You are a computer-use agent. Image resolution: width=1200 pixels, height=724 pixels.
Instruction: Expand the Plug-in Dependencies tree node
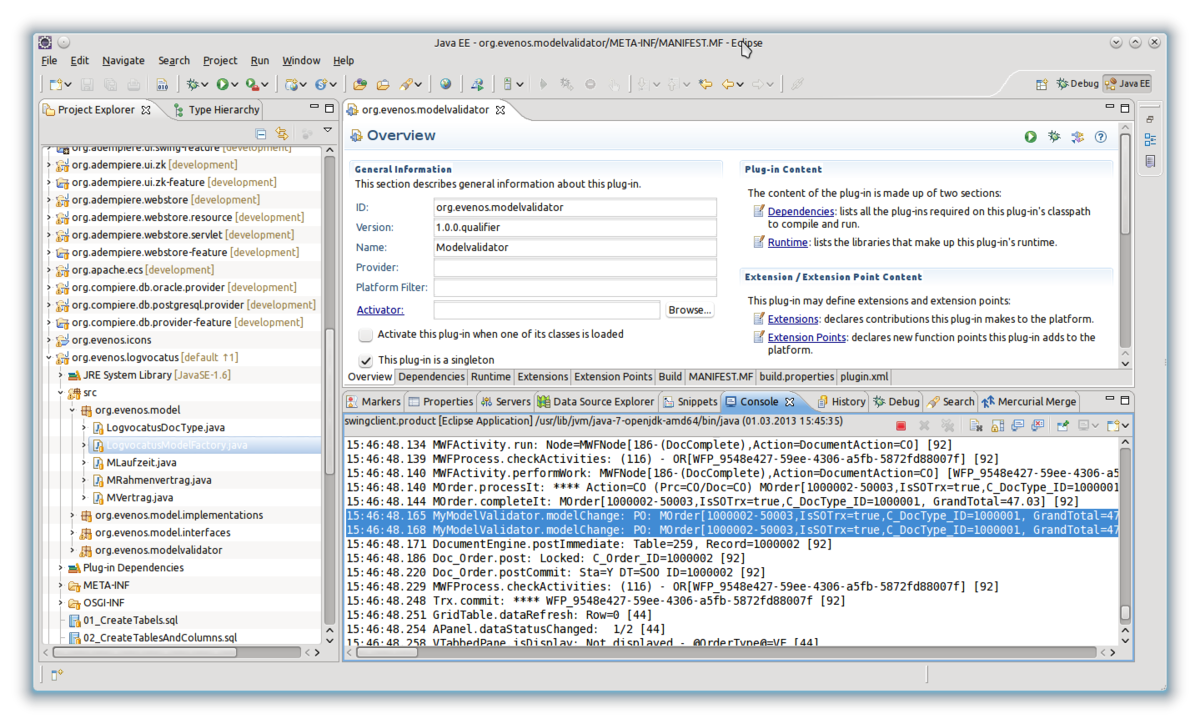pos(60,568)
